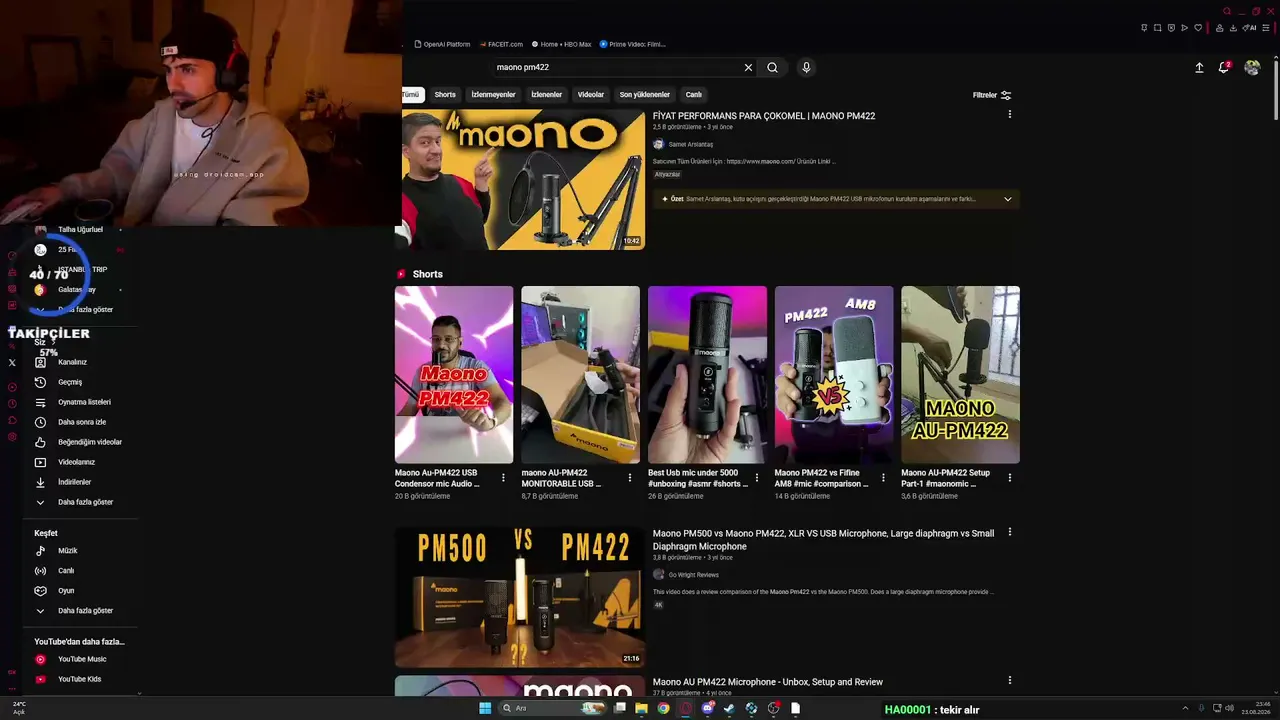Expand Daha fazla göster under subscriptions
Image resolution: width=1280 pixels, height=720 pixels.
tap(76, 309)
